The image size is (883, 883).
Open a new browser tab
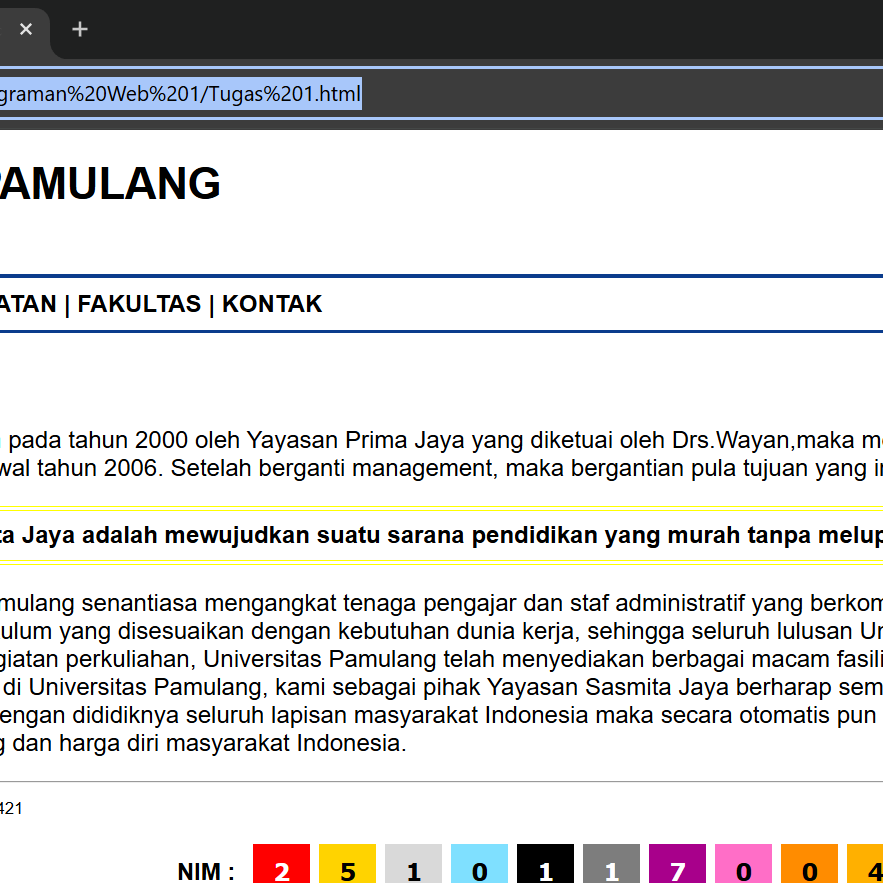80,29
